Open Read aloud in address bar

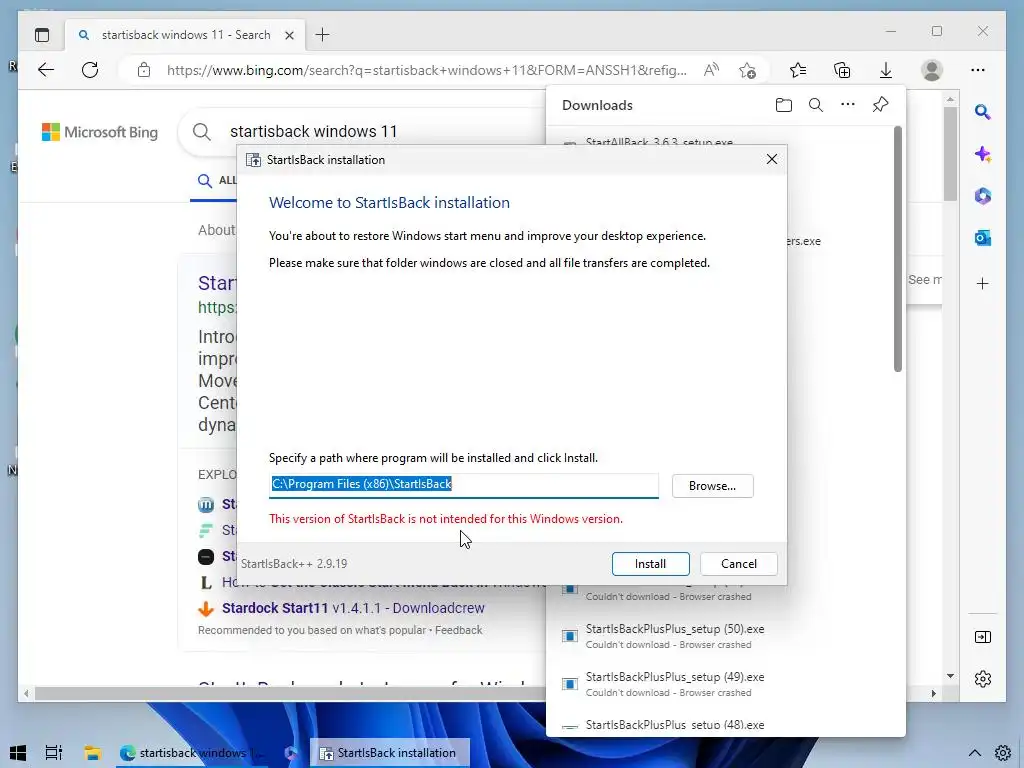[711, 70]
